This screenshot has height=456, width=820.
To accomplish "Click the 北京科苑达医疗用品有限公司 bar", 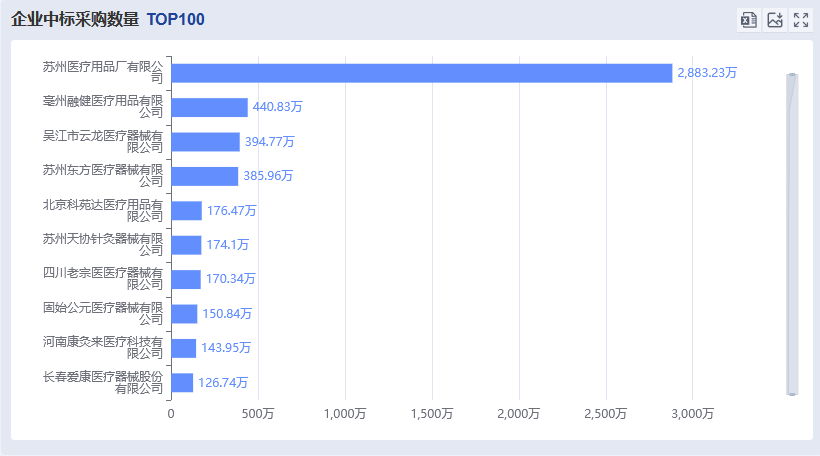I will pos(186,210).
